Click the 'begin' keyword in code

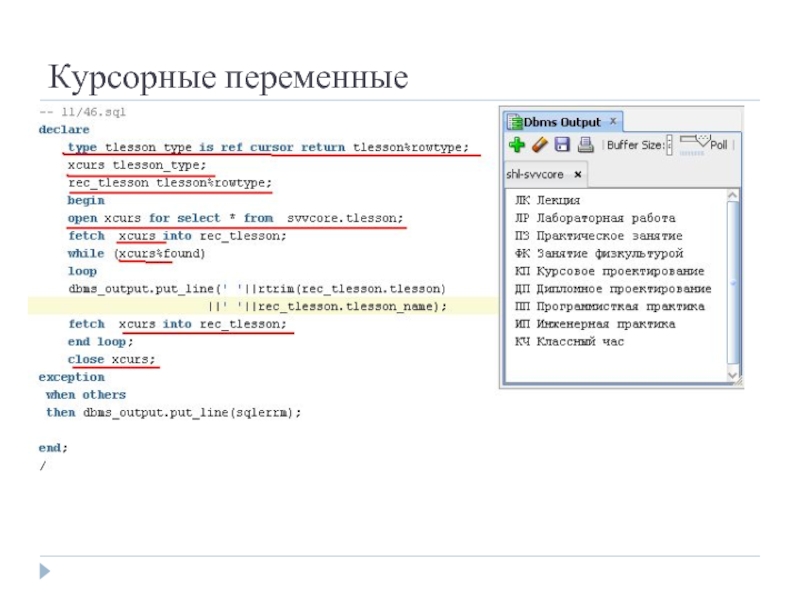point(86,201)
